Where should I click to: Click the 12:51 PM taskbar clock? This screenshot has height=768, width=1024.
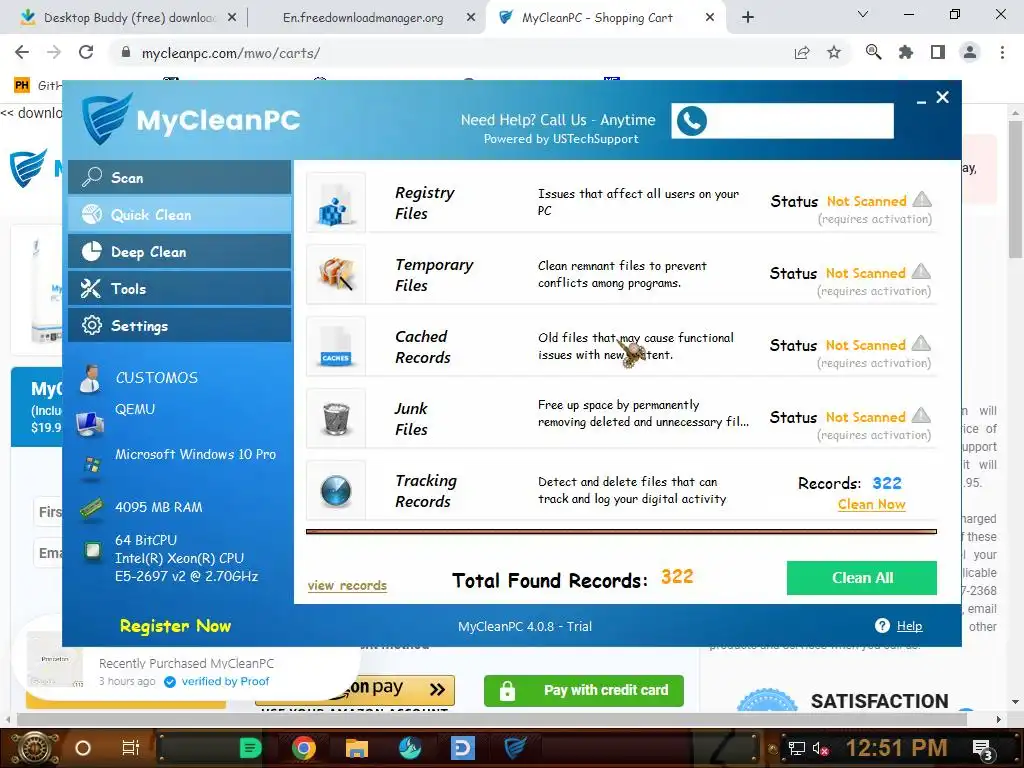[x=896, y=748]
